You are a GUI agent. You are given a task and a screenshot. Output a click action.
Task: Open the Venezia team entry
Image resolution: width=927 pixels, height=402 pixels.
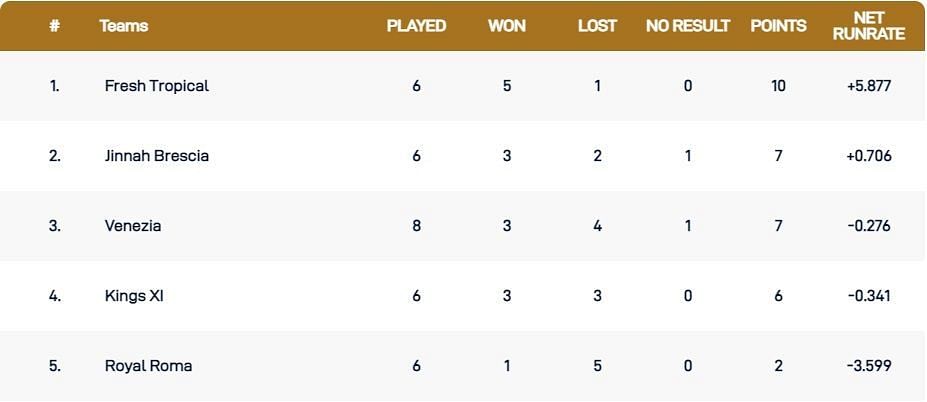pyautogui.click(x=133, y=226)
